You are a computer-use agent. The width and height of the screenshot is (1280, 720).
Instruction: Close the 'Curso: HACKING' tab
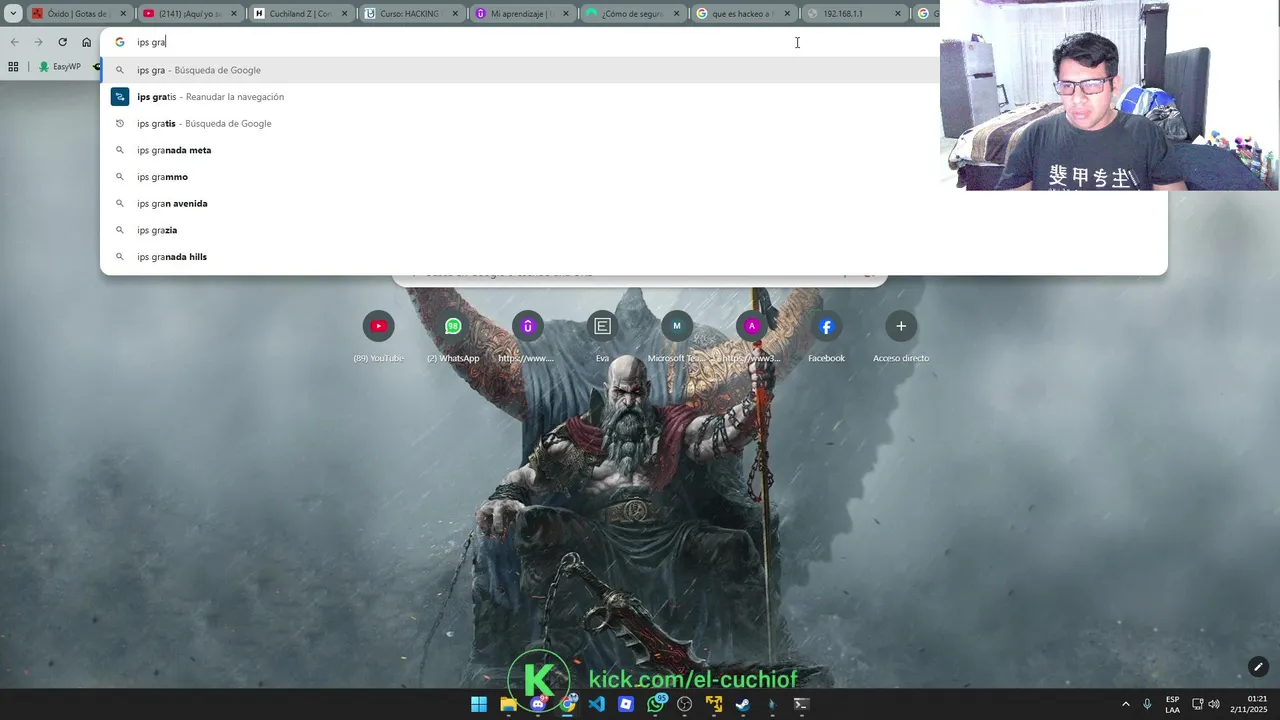[456, 14]
